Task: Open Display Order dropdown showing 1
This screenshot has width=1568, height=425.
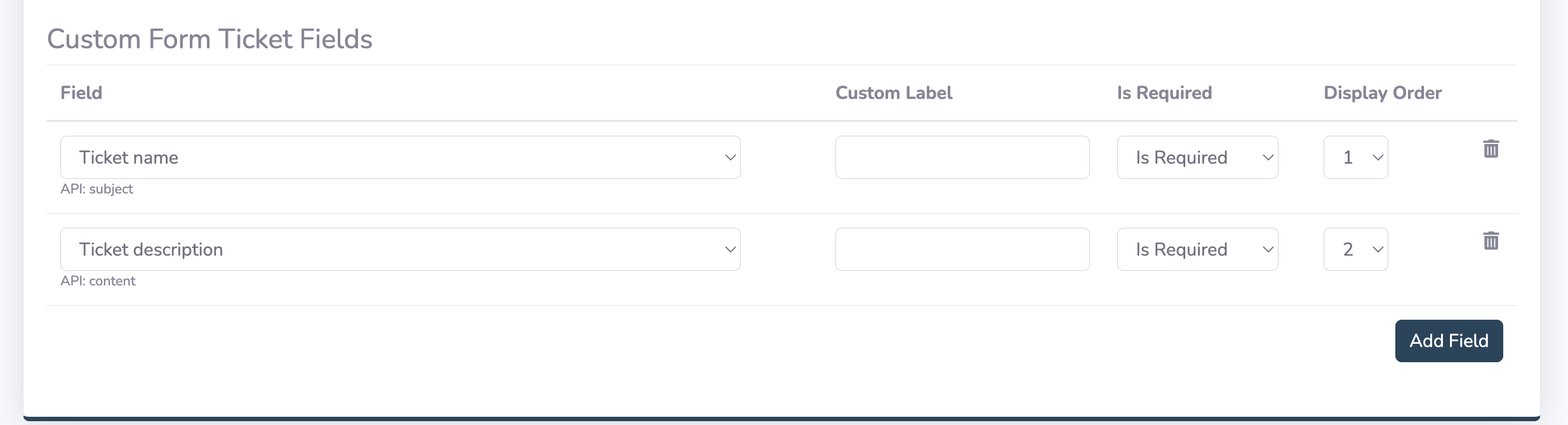Action: coord(1355,157)
